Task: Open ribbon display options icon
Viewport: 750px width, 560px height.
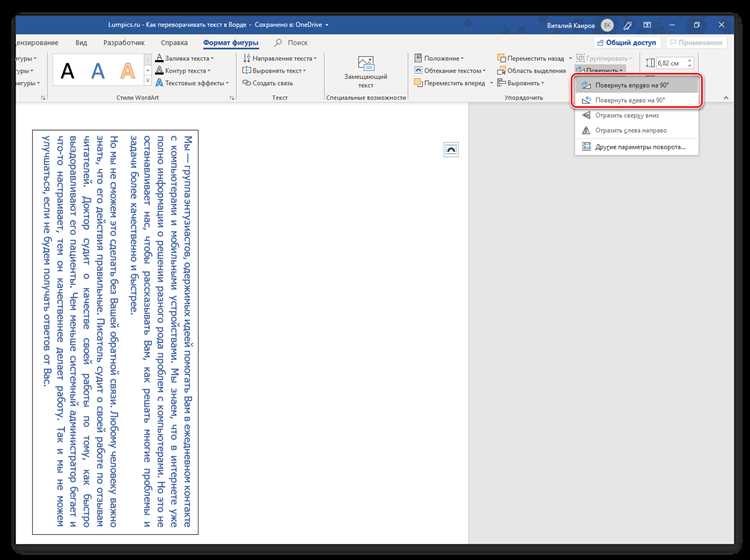Action: (x=647, y=25)
